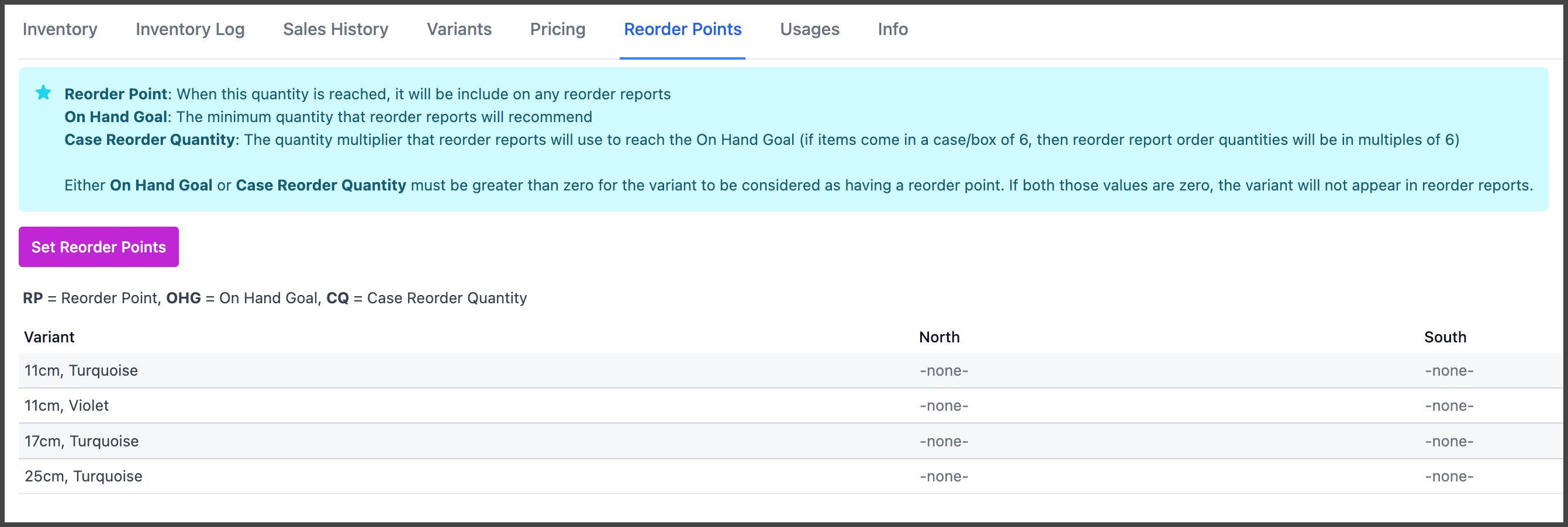Switch to the Info tab

click(892, 29)
